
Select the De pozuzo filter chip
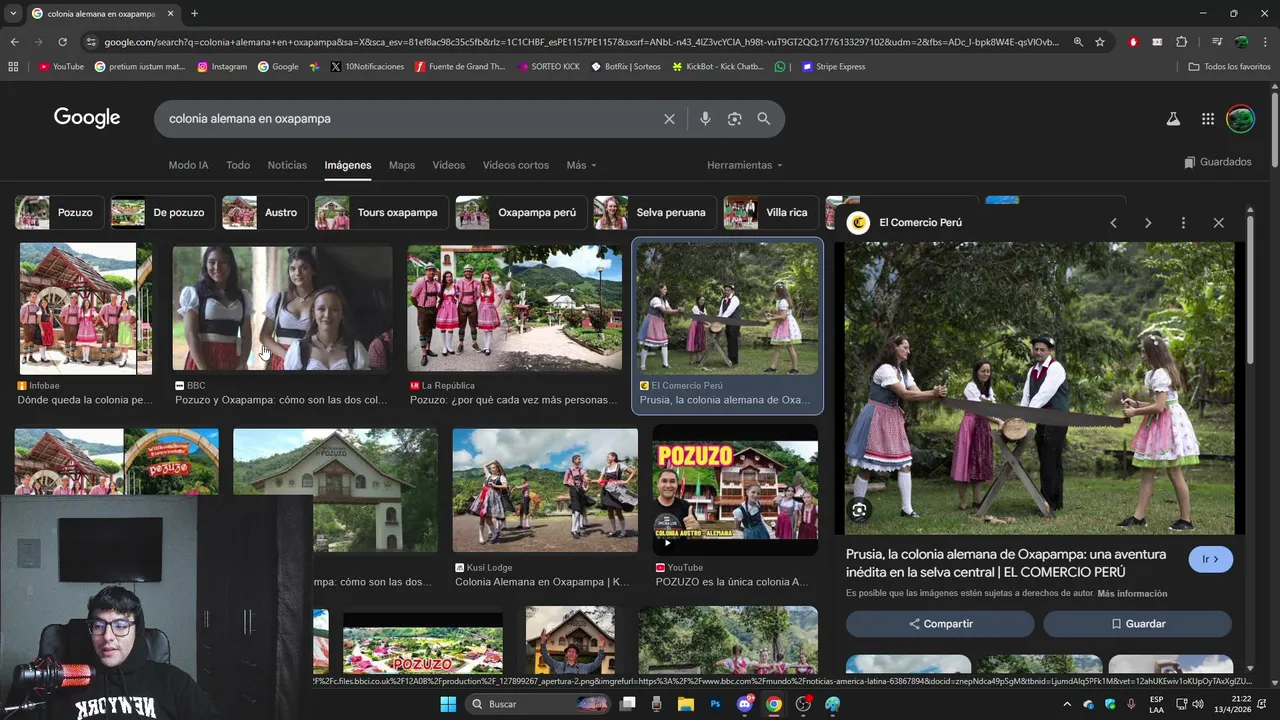coord(162,212)
